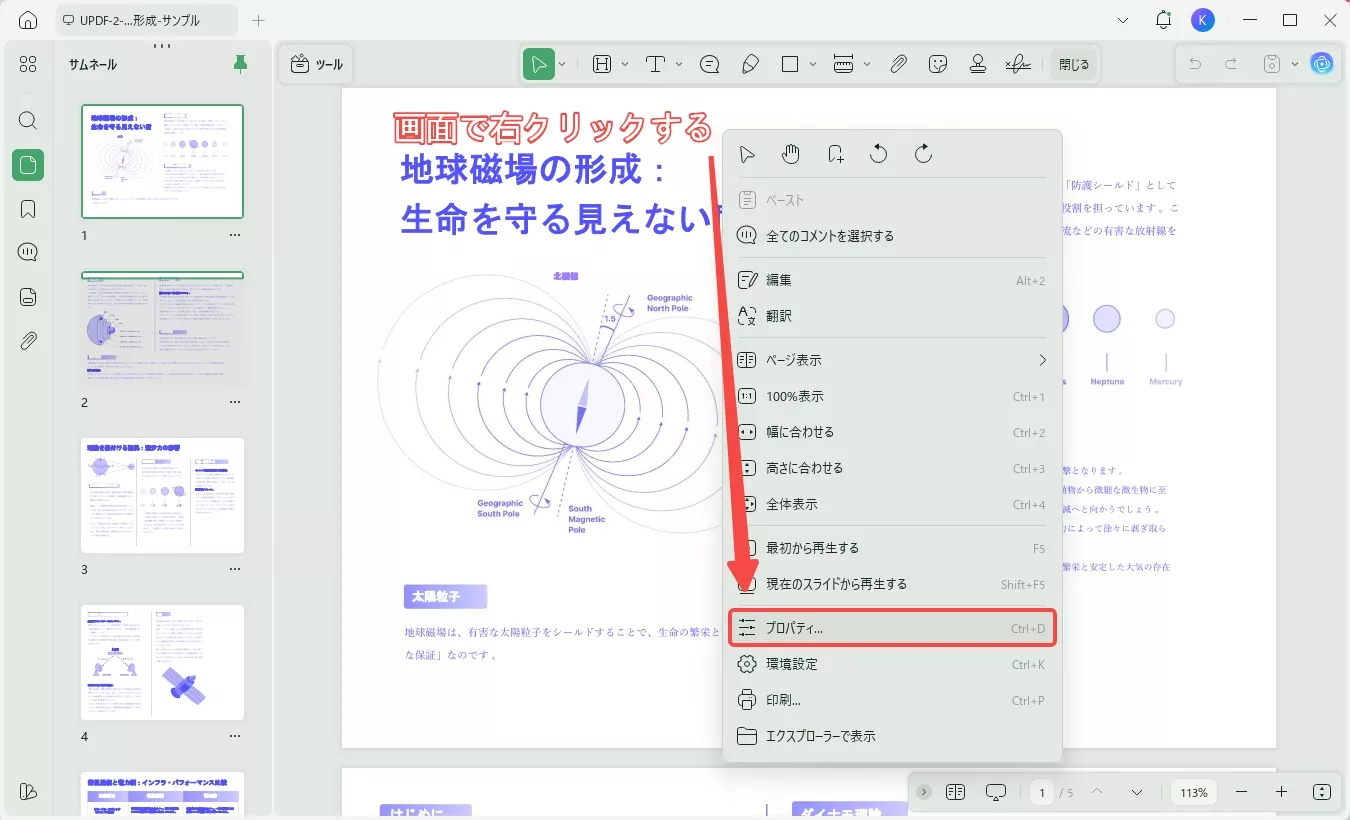Select the highlighter annotation tool
Screen dimensions: 1350x820
point(751,63)
